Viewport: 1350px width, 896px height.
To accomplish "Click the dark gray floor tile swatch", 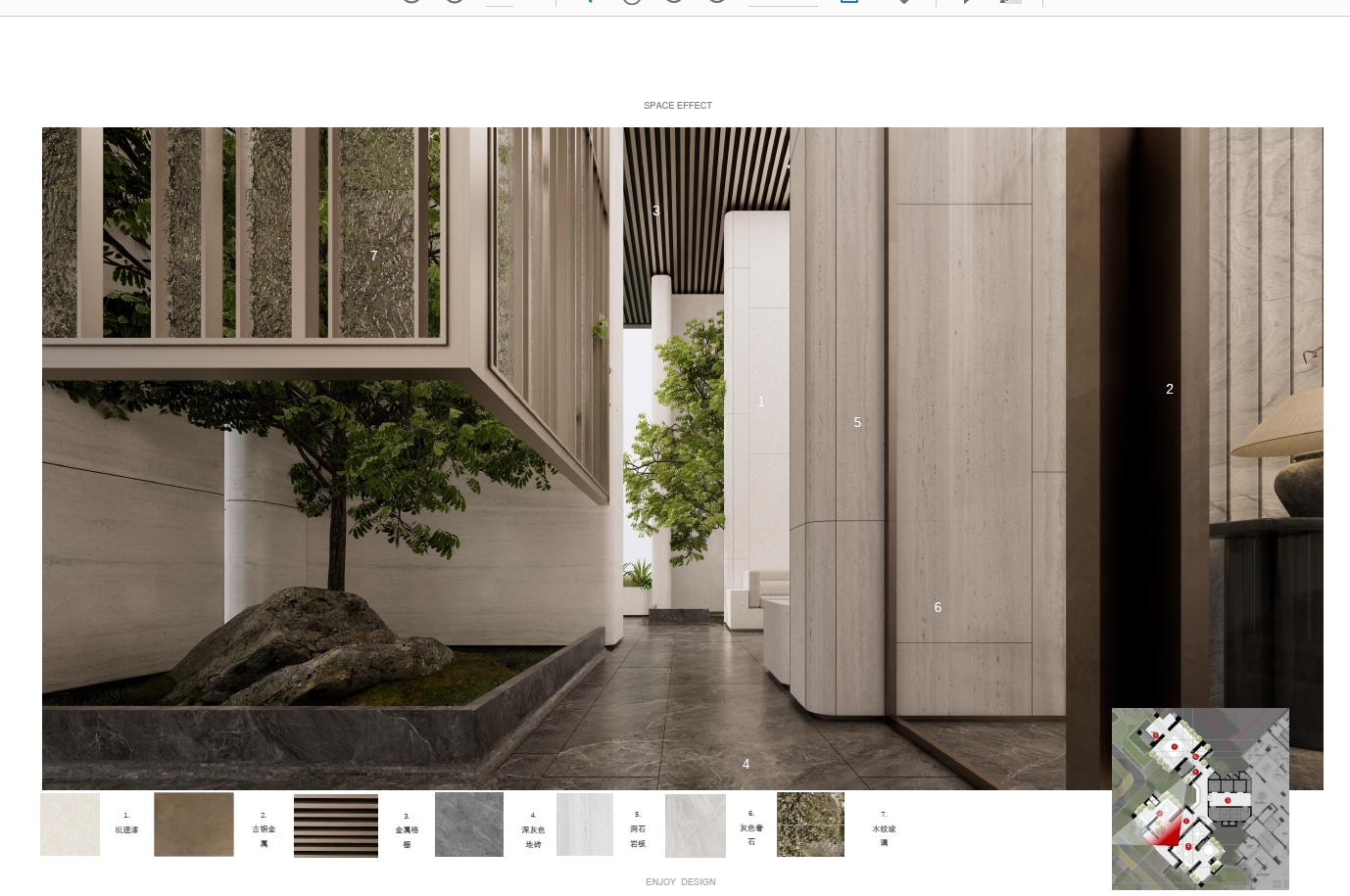I will (x=469, y=825).
